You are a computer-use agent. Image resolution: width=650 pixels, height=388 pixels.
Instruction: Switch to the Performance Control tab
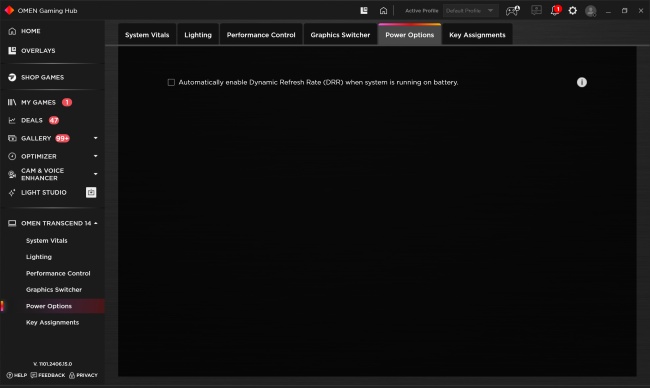coord(261,35)
